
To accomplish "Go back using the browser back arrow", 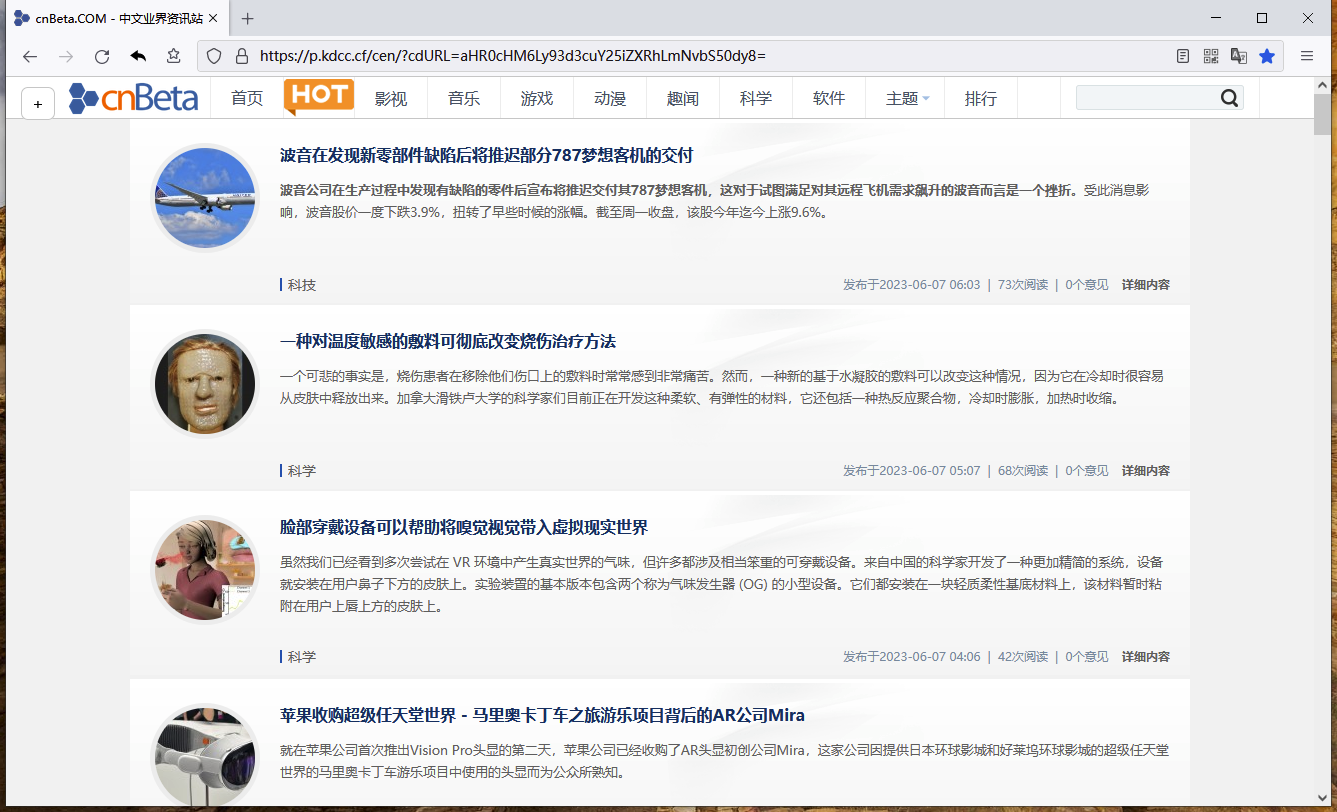I will coord(30,56).
